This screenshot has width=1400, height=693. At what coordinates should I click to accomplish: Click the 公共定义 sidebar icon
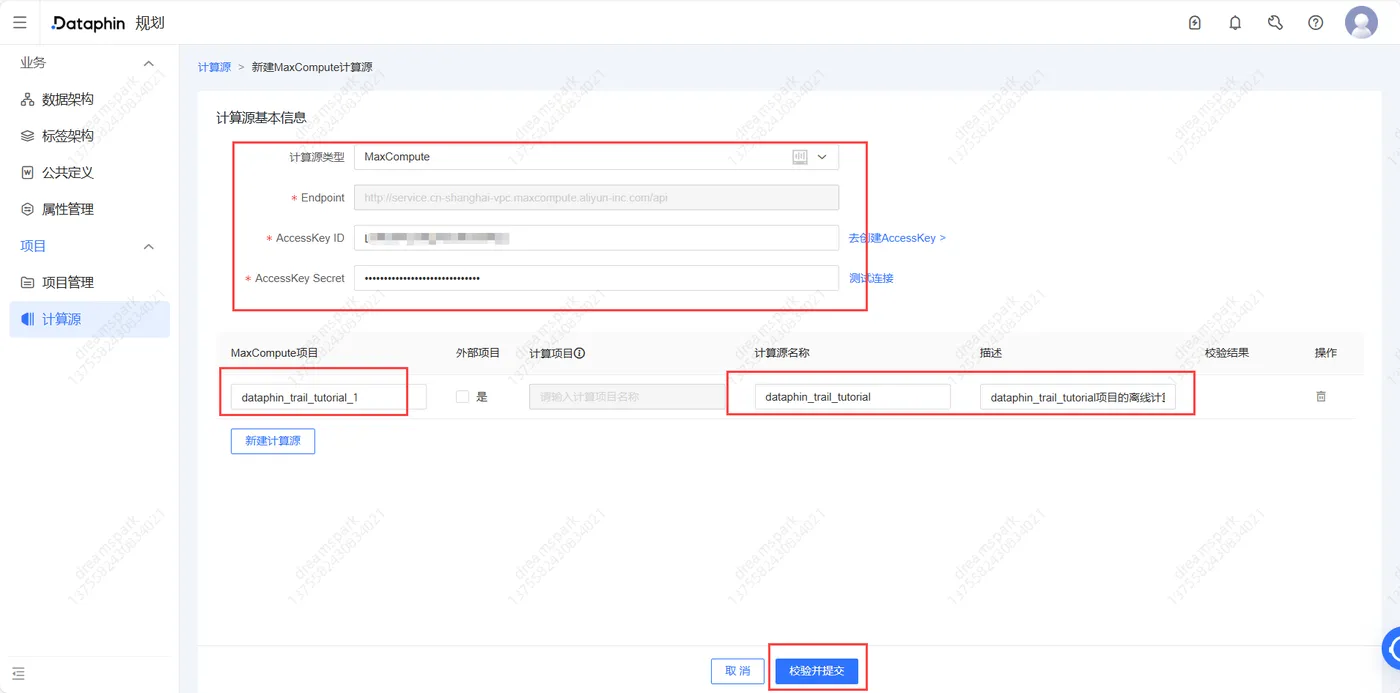pyautogui.click(x=28, y=172)
